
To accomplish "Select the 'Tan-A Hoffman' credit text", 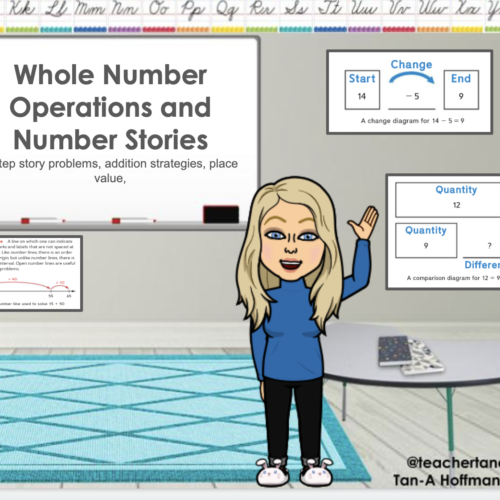I will pyautogui.click(x=446, y=480).
